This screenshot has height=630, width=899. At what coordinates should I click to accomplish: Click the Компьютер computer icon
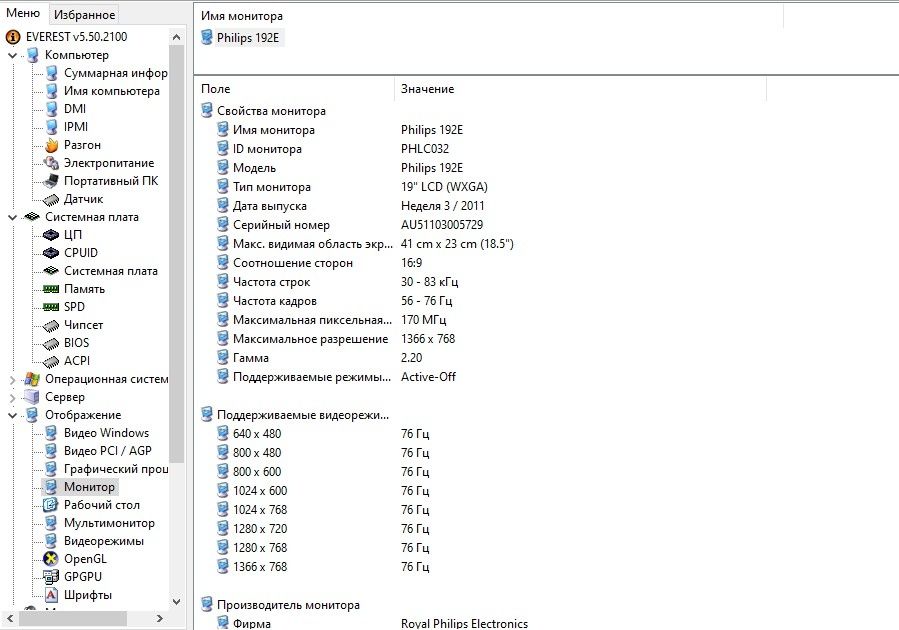(33, 55)
